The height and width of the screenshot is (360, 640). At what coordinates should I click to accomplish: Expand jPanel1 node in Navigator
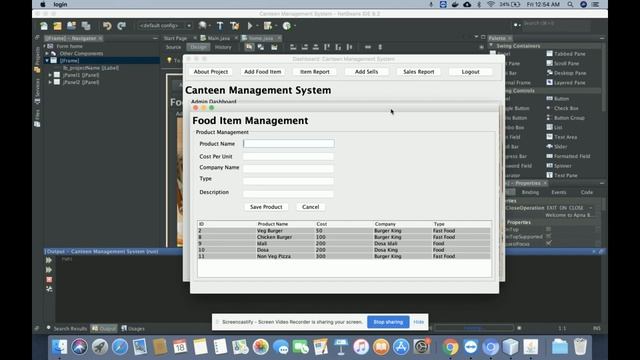50,75
